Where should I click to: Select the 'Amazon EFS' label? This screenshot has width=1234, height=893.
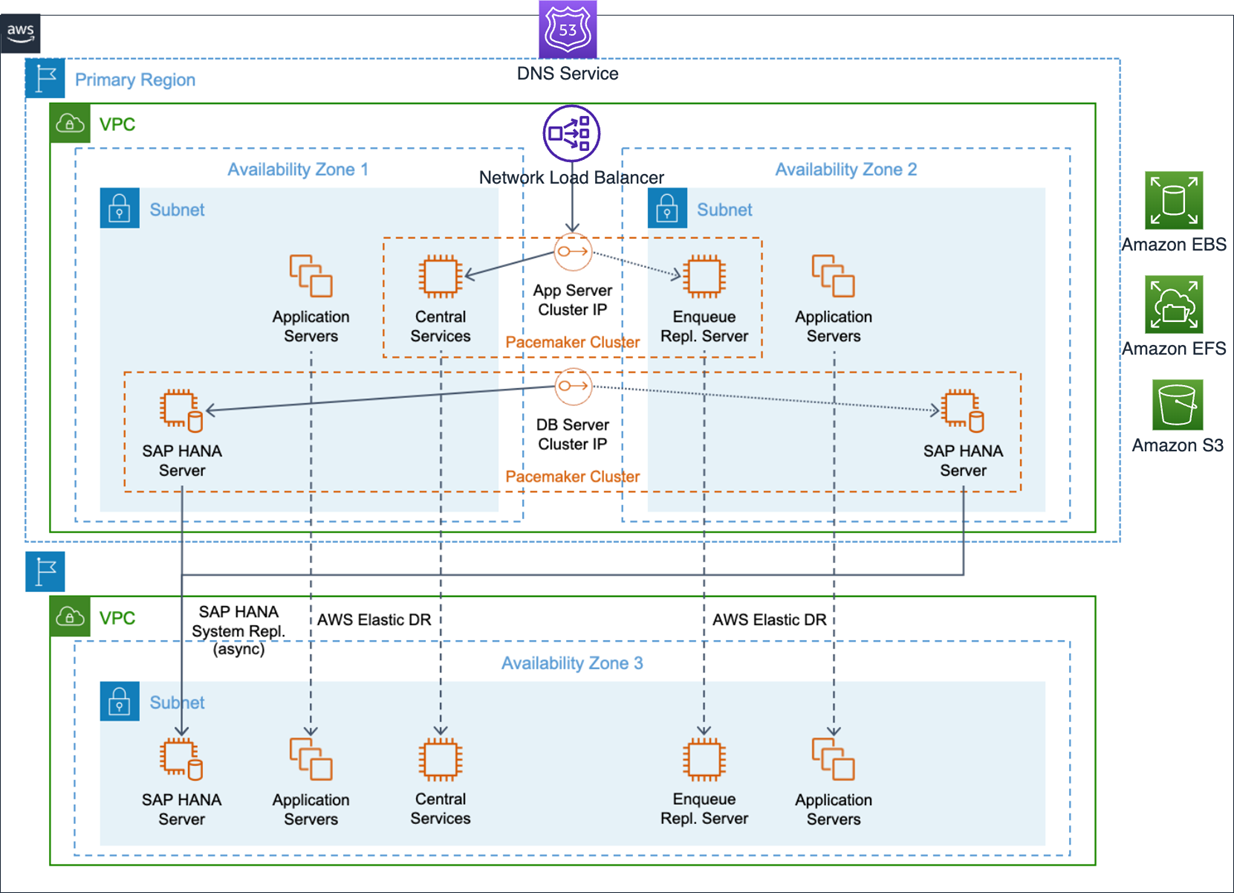click(x=1174, y=349)
